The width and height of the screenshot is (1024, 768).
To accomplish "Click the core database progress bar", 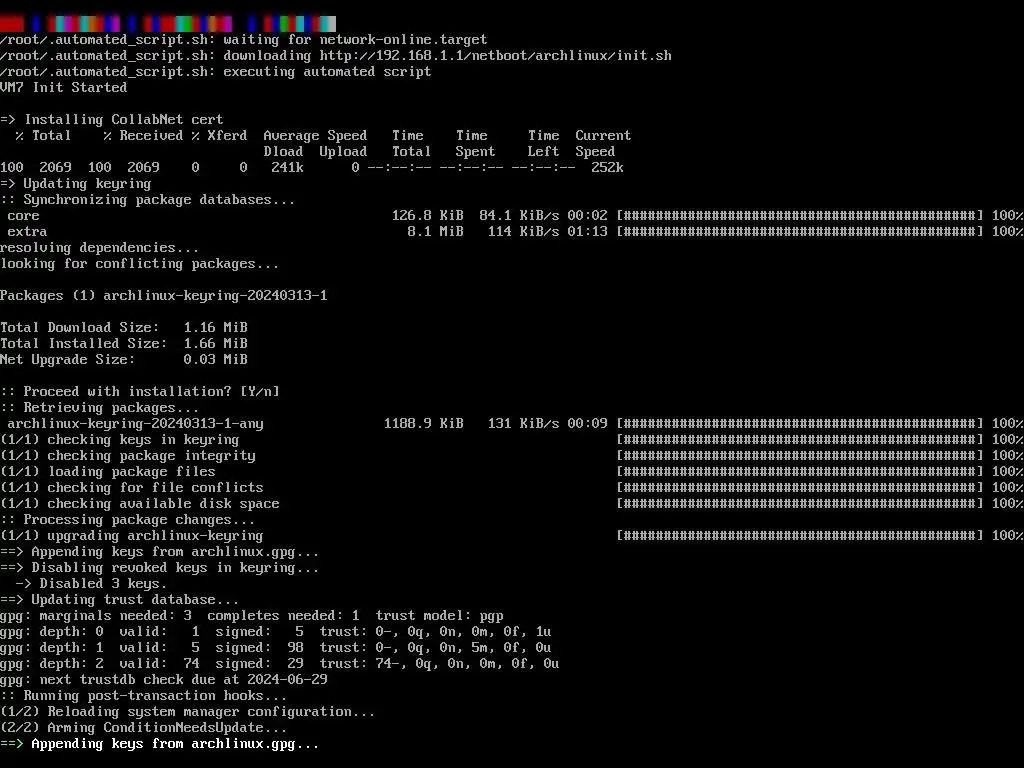I will tap(800, 216).
